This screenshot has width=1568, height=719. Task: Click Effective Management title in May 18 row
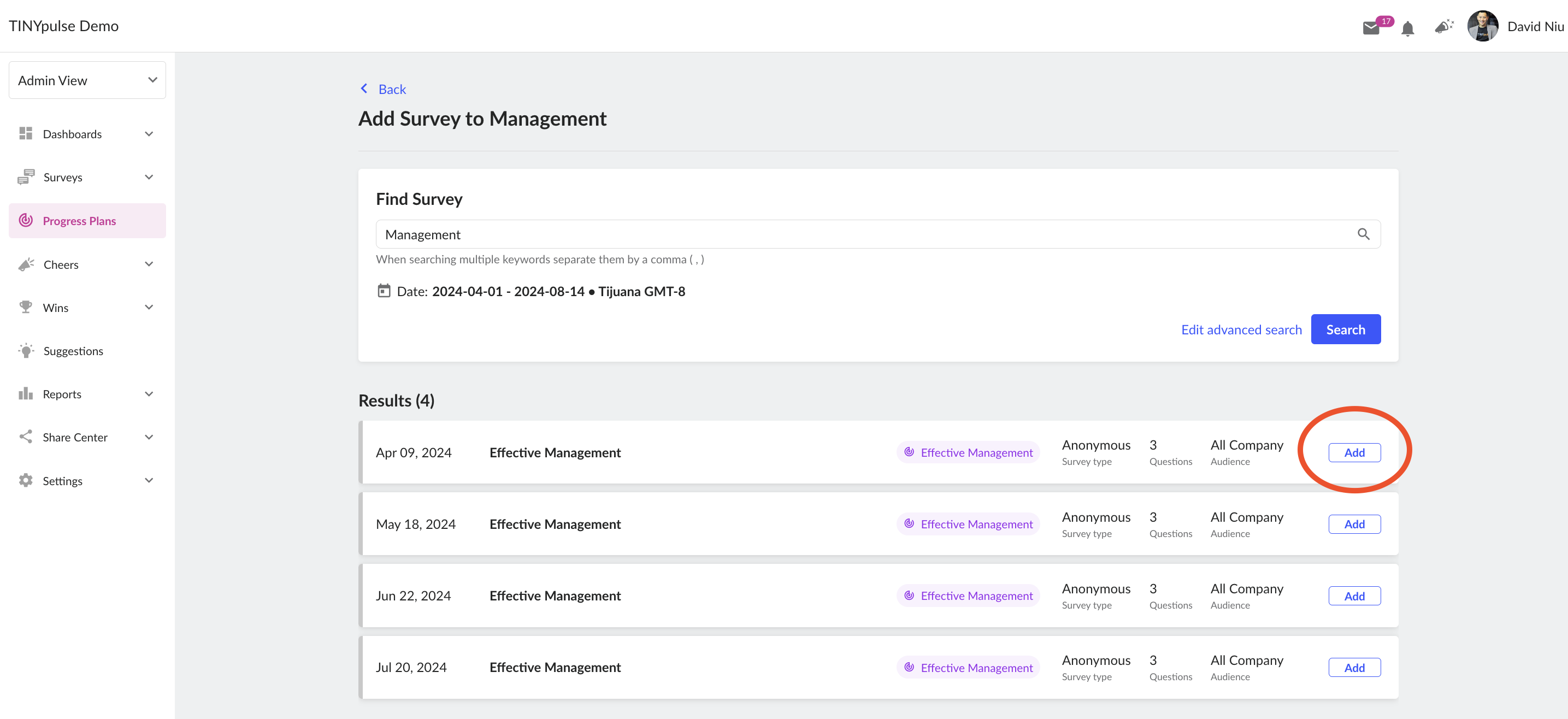point(555,524)
